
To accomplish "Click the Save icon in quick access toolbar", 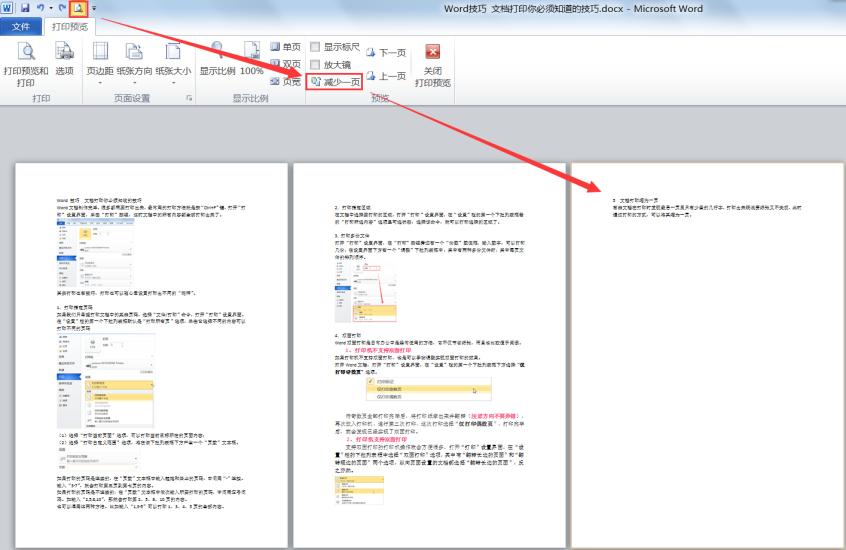I will tap(24, 8).
